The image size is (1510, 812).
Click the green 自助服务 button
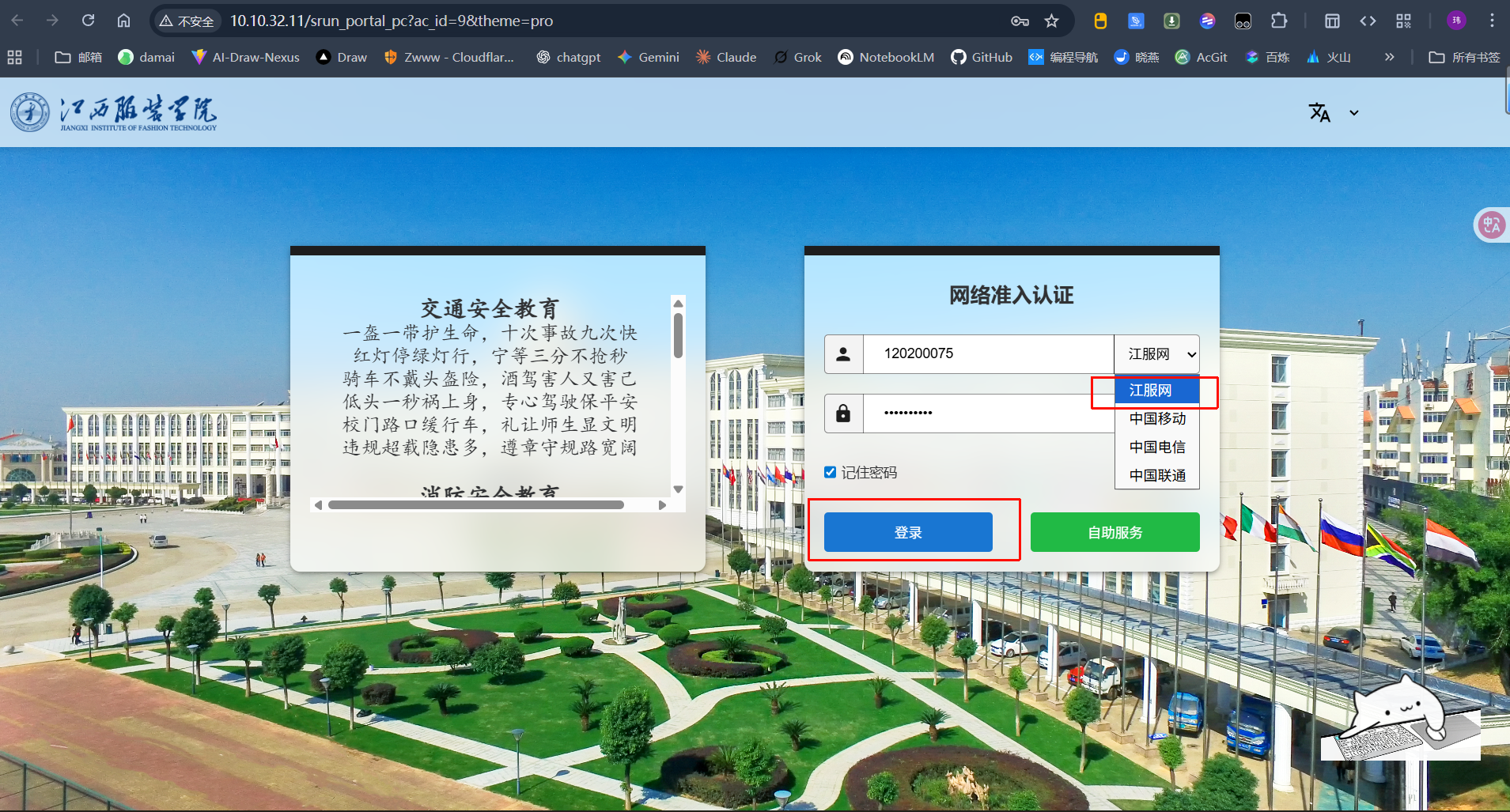[1115, 532]
